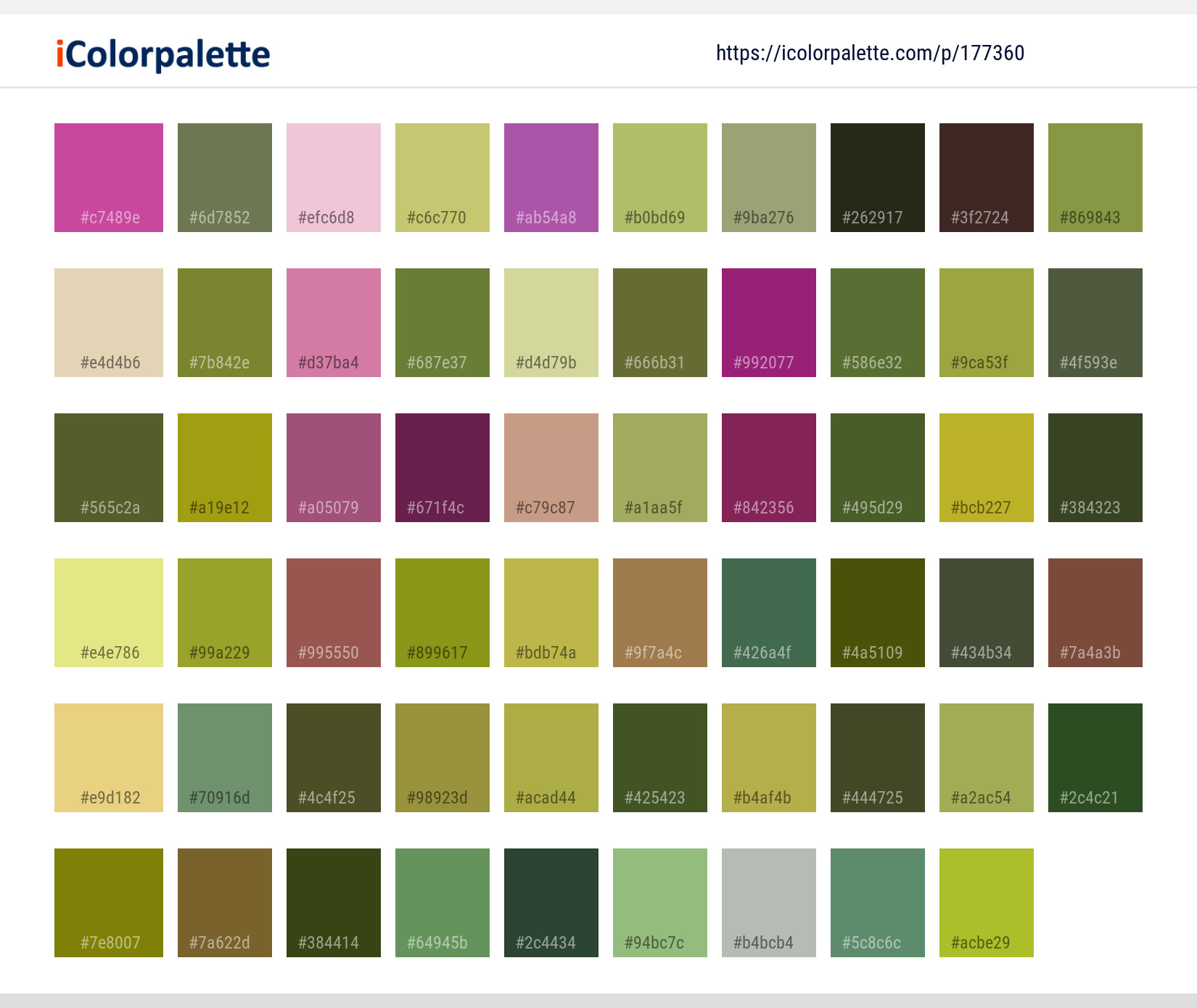Click the dark plum swatch #671f4c
The height and width of the screenshot is (1008, 1197).
click(442, 467)
